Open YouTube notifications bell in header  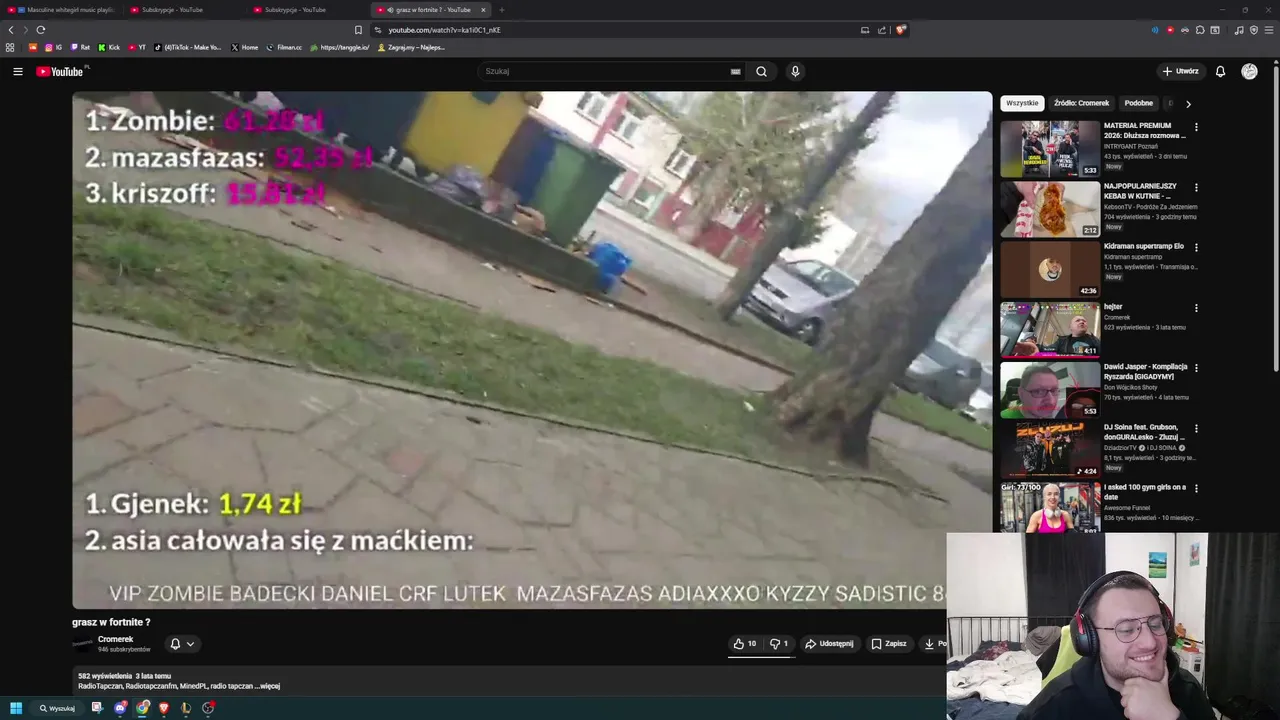point(1220,71)
